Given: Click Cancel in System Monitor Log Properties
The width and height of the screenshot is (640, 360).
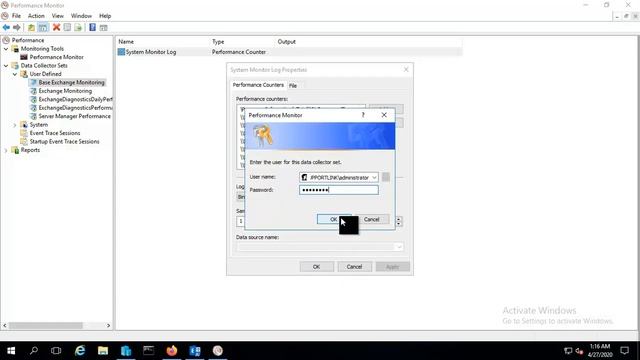Looking at the screenshot, I should [354, 267].
